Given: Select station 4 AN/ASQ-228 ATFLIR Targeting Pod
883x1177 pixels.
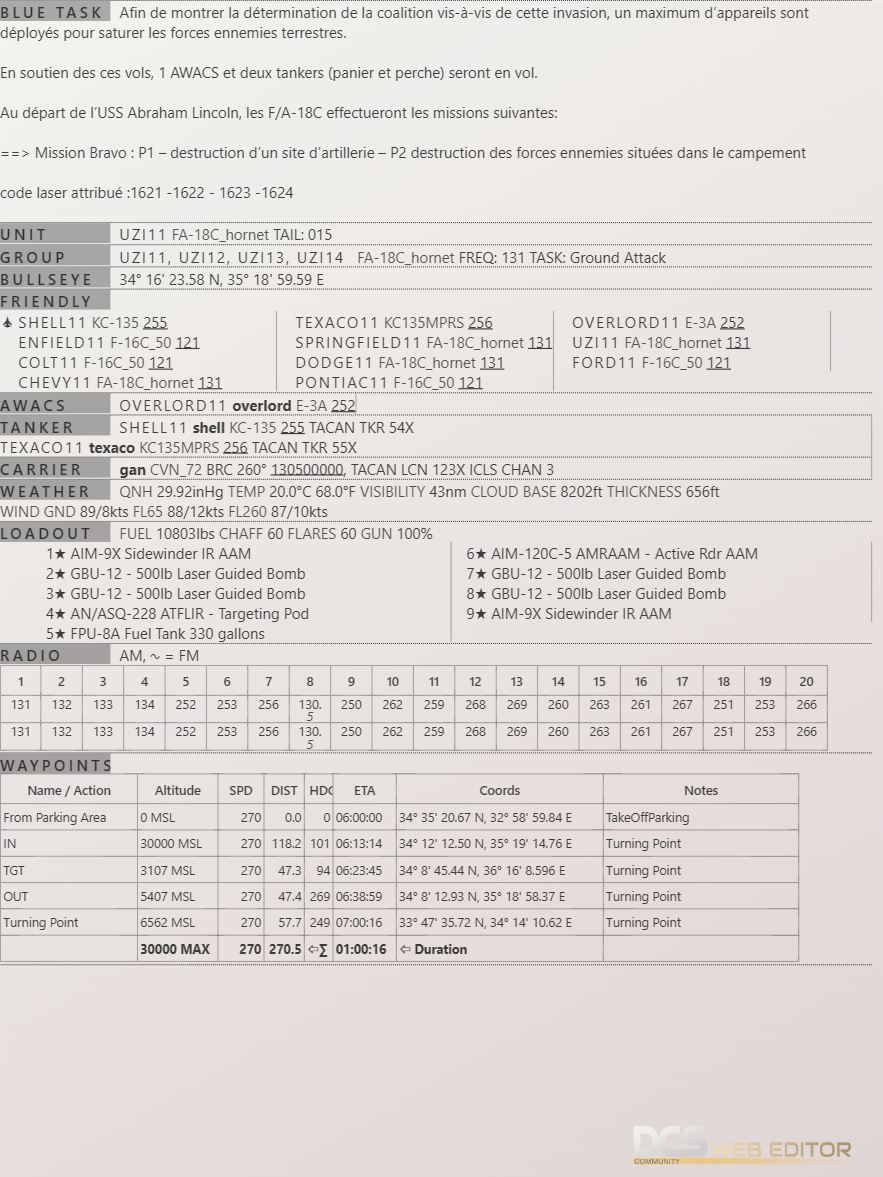Looking at the screenshot, I should (177, 614).
